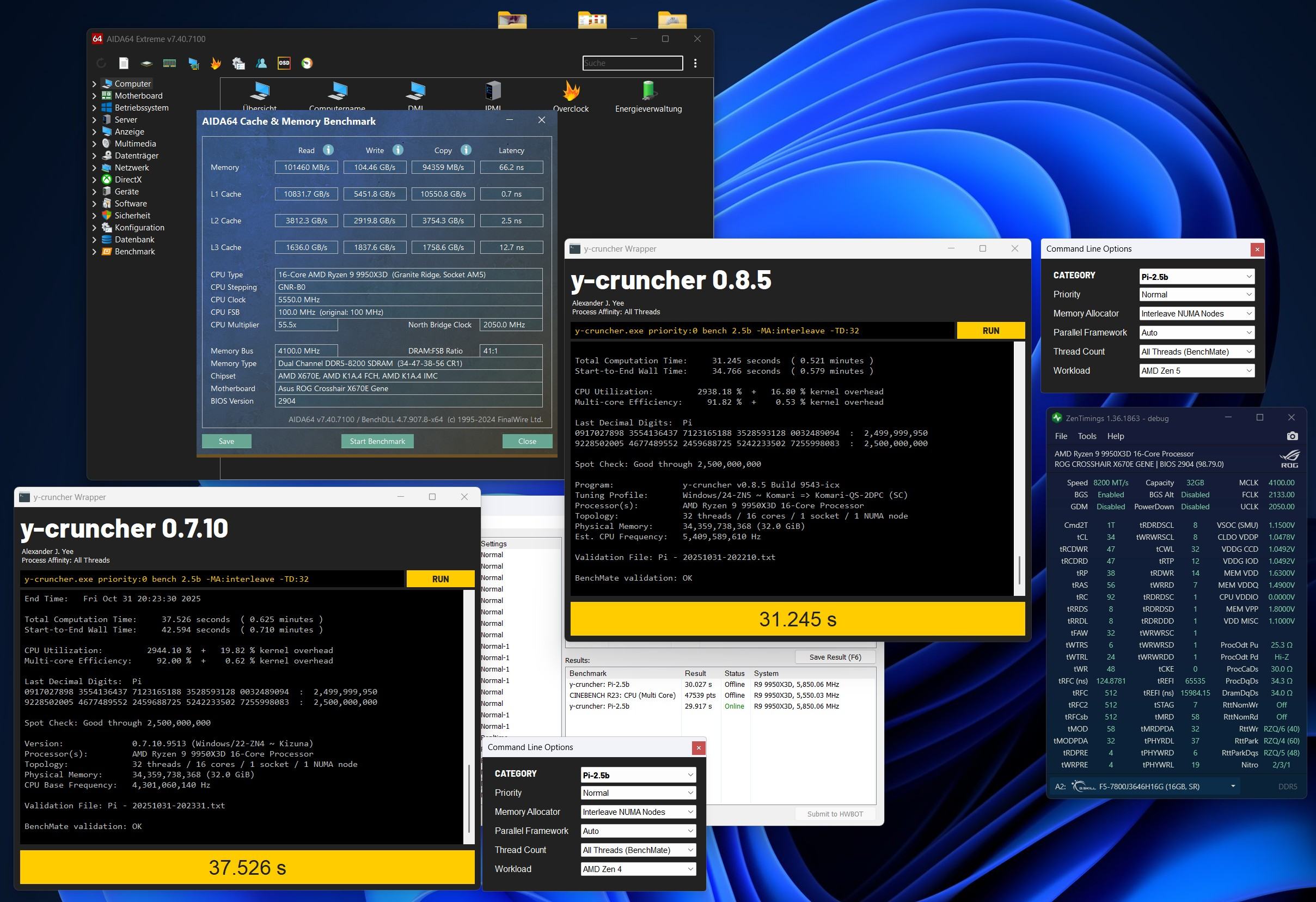The height and width of the screenshot is (902, 1316).
Task: Open the CATEGORY dropdown showing Pi-2.5b
Action: [x=1196, y=277]
